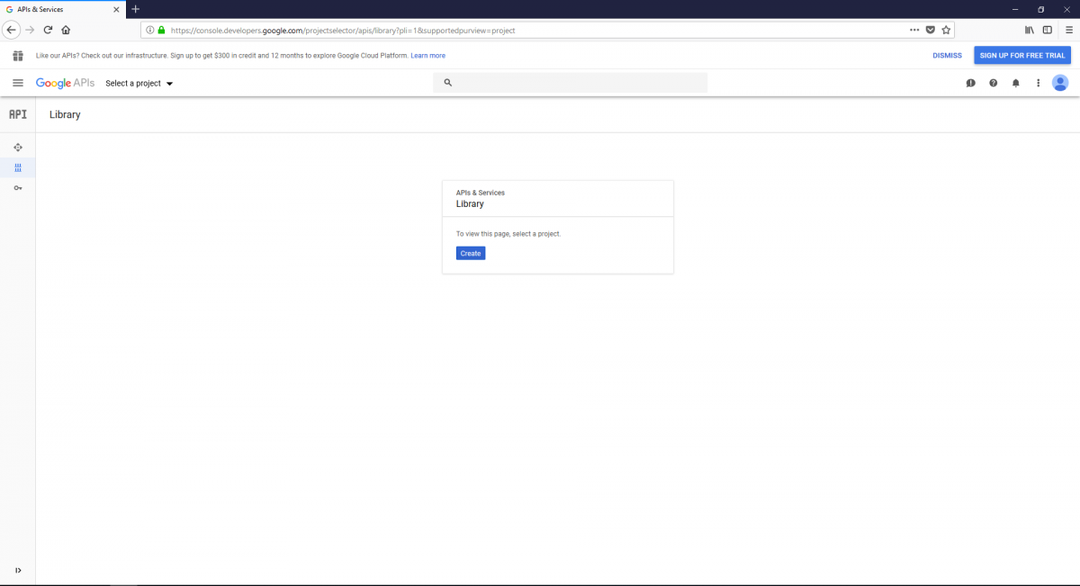The image size is (1080, 586).
Task: Click 'To view this page, select a project.' text
Action: 508,234
